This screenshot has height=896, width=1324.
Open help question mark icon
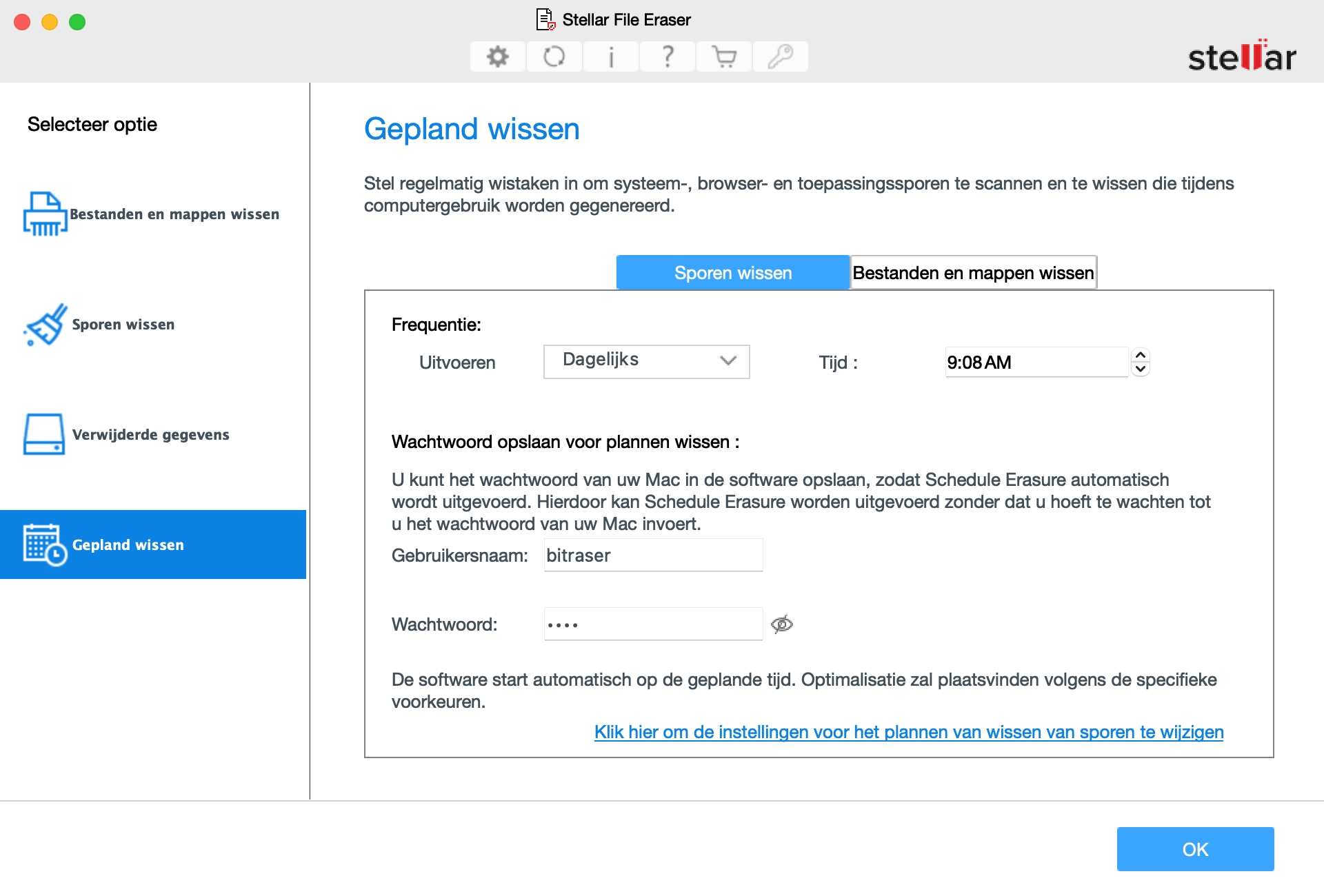[x=668, y=57]
